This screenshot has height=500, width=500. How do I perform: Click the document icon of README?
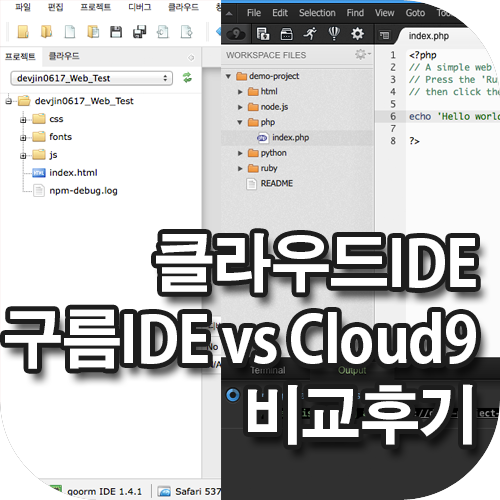pyautogui.click(x=251, y=184)
